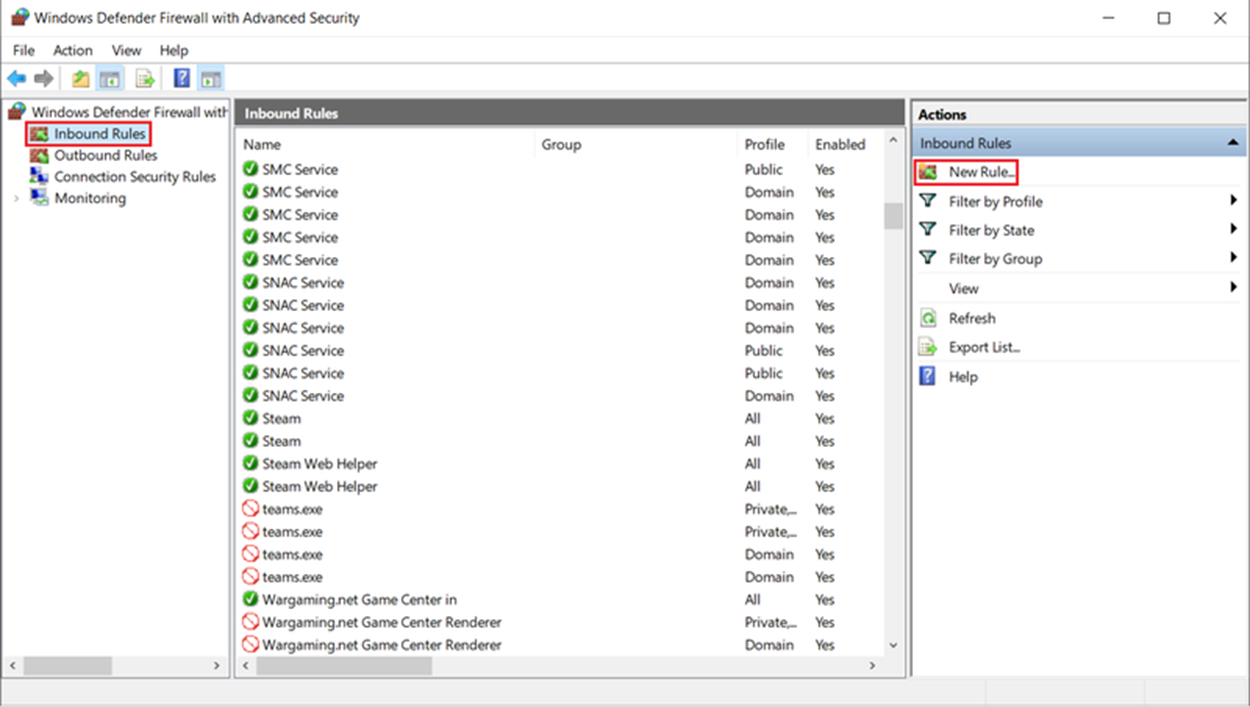Open the Action menu

(73, 50)
